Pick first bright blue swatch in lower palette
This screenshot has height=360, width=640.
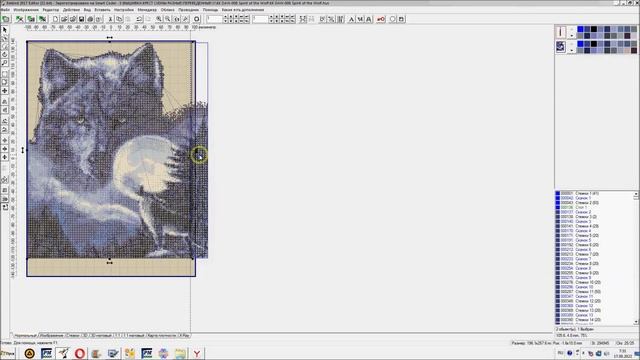click(580, 44)
